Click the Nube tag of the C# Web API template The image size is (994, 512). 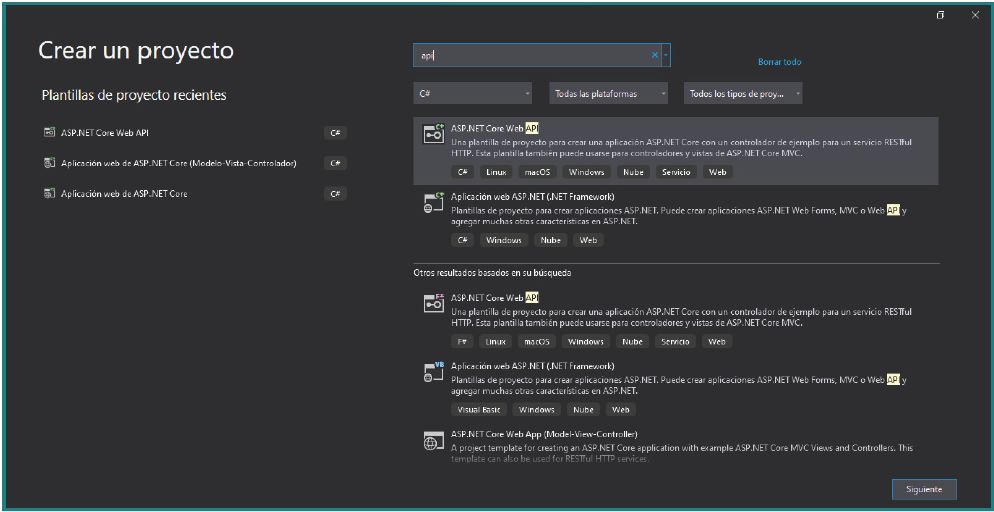633,172
